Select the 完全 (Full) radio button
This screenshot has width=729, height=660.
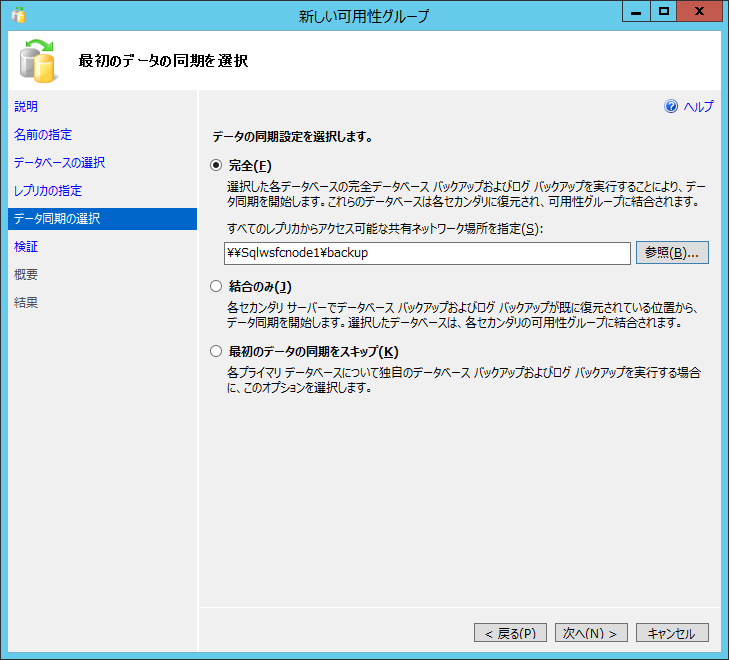(216, 166)
